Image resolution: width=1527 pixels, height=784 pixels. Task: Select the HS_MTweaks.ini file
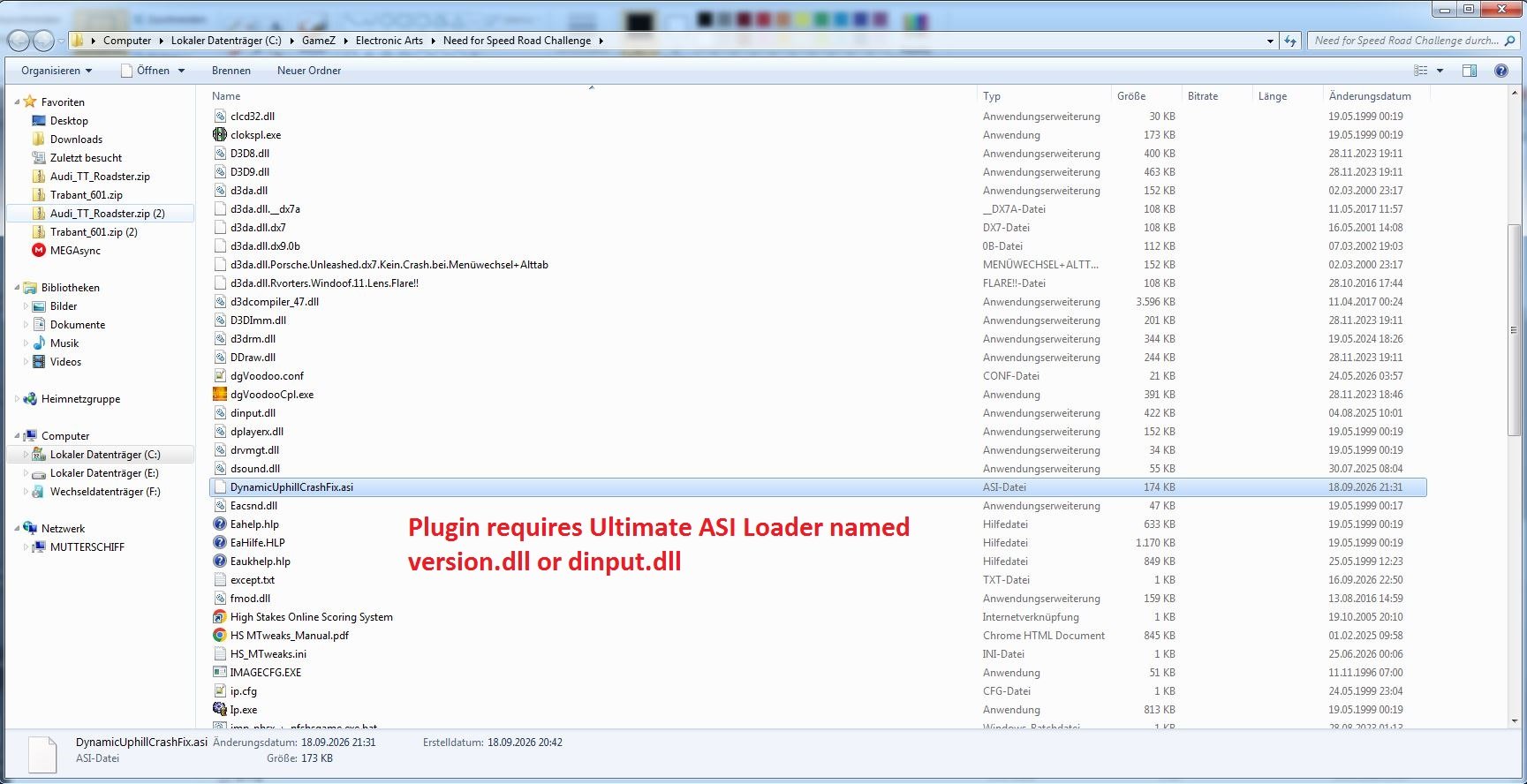268,653
